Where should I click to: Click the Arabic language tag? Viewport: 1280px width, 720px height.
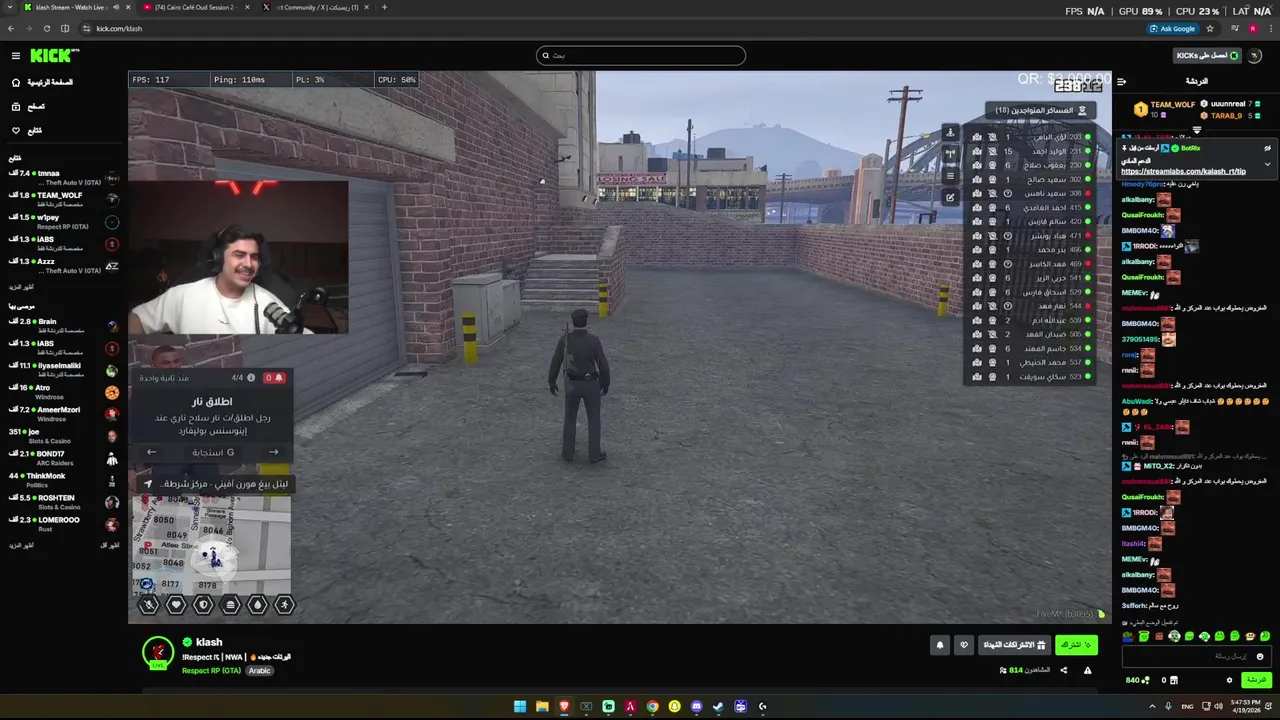pos(259,670)
